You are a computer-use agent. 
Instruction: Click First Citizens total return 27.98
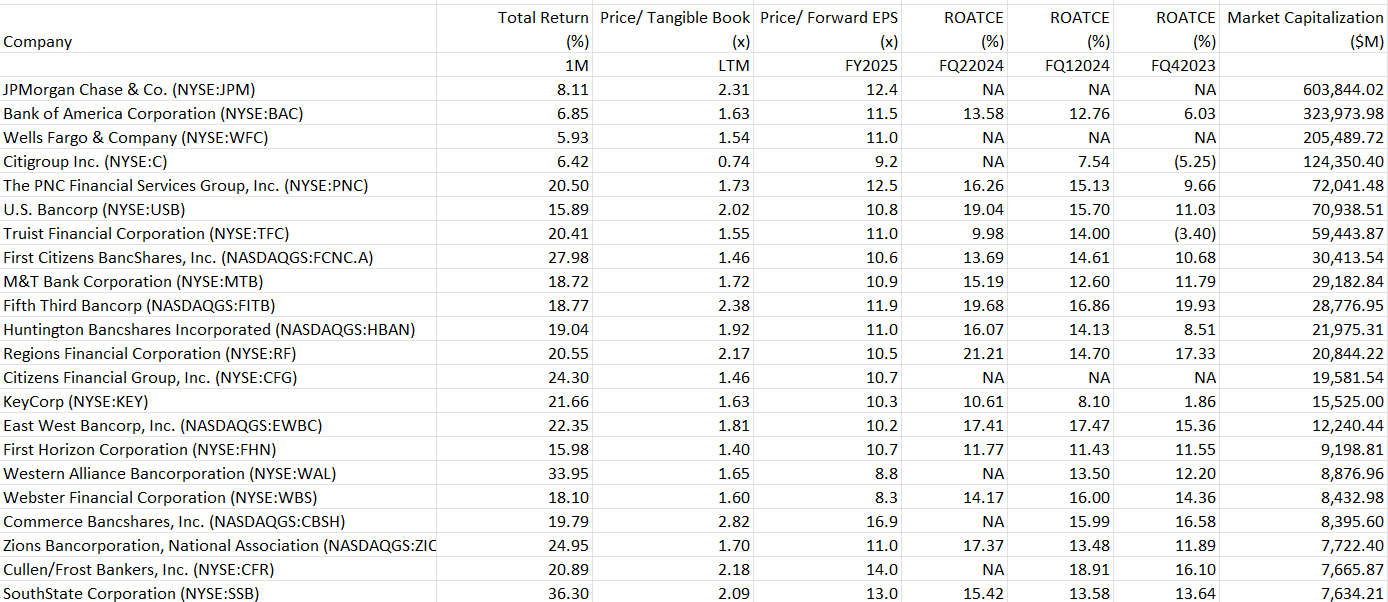[514, 257]
